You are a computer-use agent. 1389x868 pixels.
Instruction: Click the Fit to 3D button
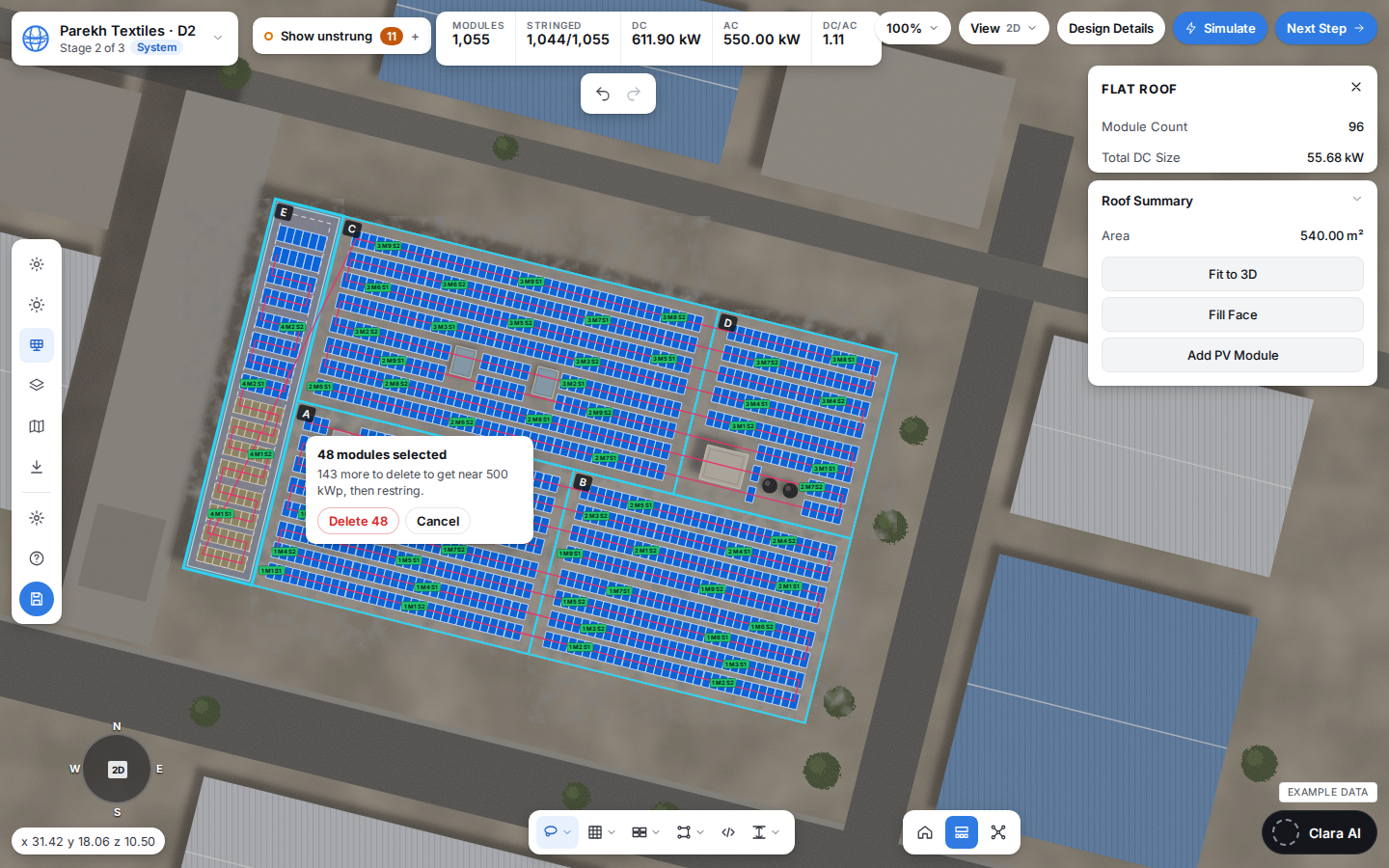[1233, 274]
